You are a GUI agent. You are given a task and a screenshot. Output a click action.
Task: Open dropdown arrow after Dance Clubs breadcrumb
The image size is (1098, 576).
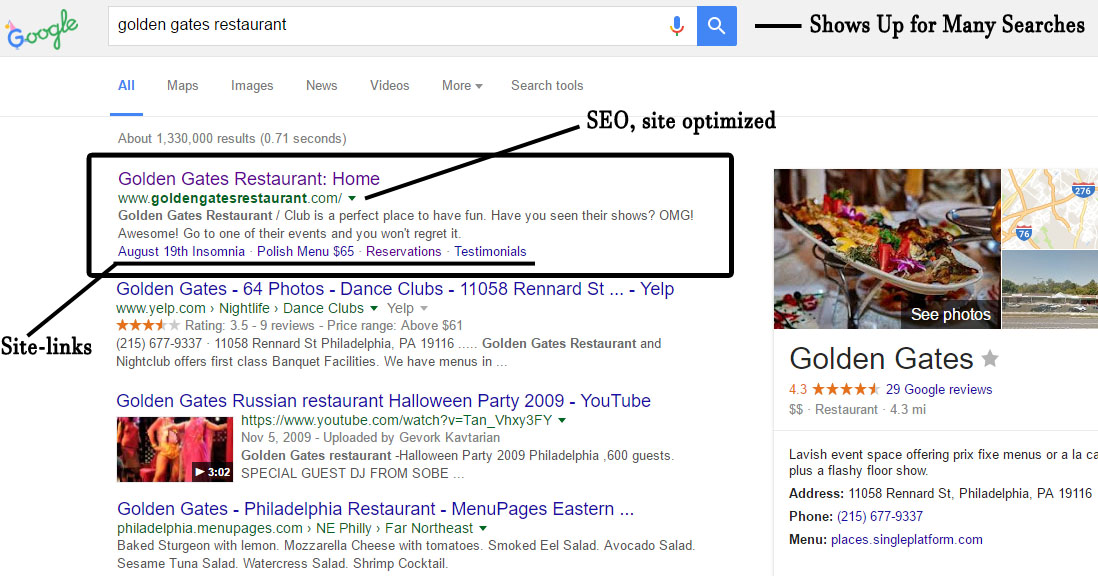(374, 309)
